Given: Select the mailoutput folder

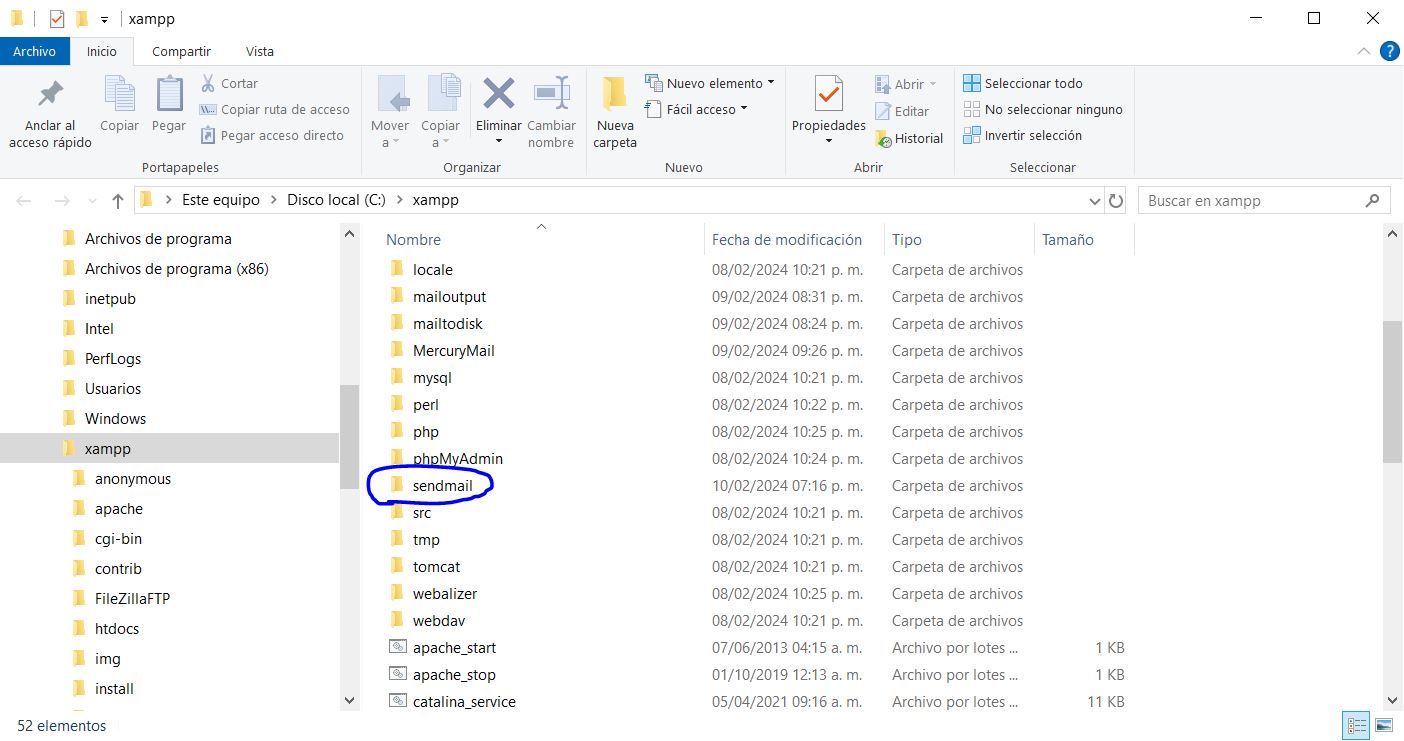Looking at the screenshot, I should click(x=449, y=297).
